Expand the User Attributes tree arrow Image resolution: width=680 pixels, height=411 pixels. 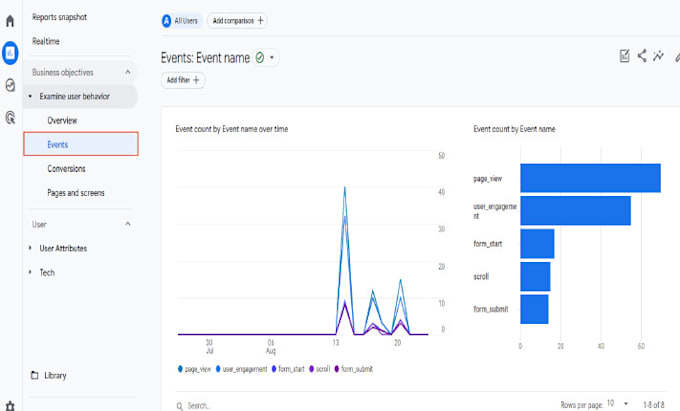30,248
